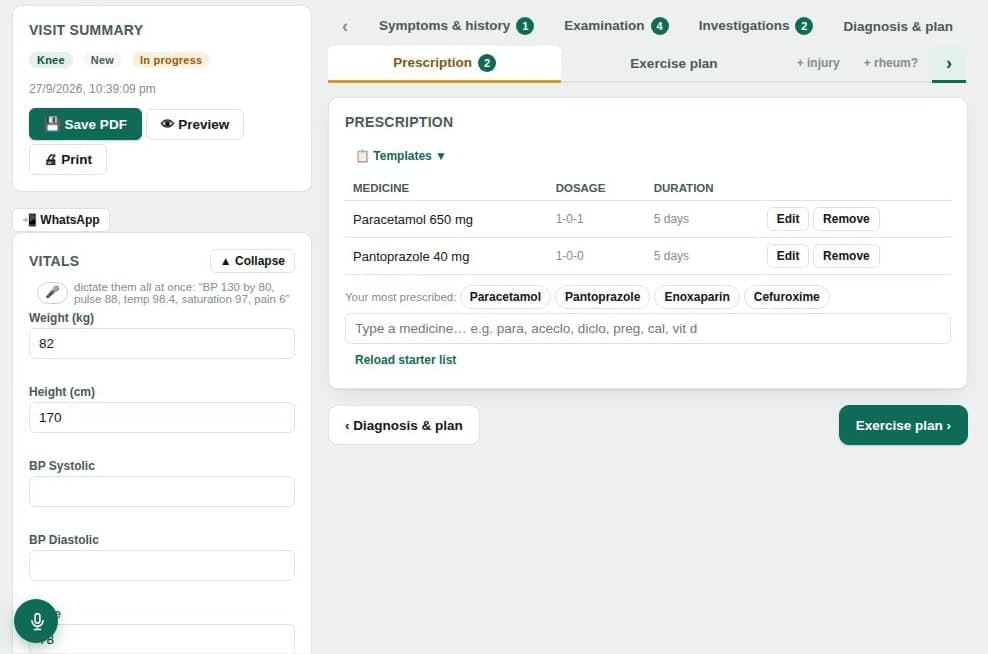Image resolution: width=988 pixels, height=654 pixels.
Task: Click the DOSAGE column header
Action: pos(580,188)
